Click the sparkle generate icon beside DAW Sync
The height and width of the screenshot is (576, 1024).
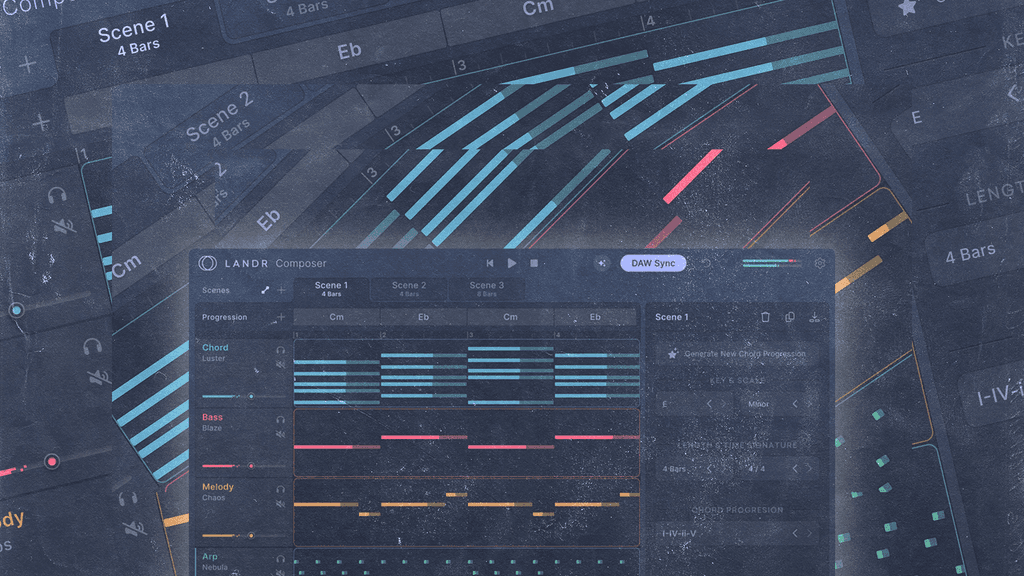[x=601, y=263]
